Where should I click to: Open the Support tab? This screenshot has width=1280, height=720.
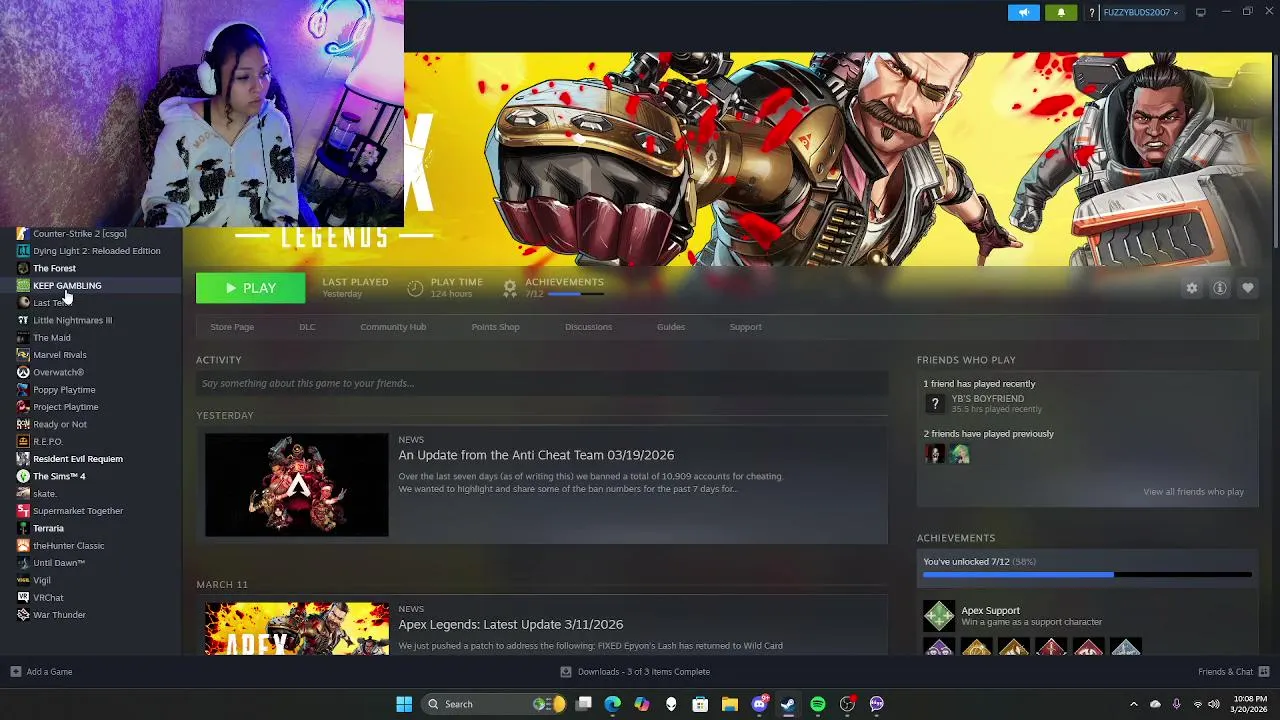coord(745,327)
